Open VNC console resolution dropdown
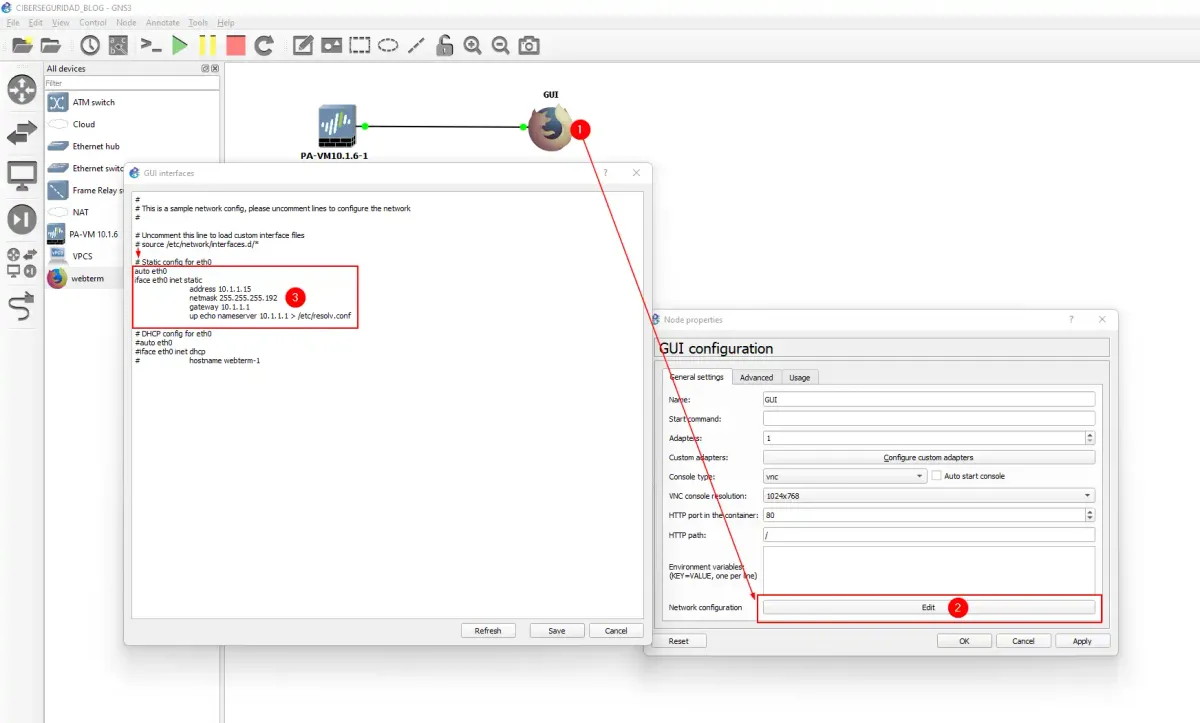The image size is (1200, 723). (928, 496)
